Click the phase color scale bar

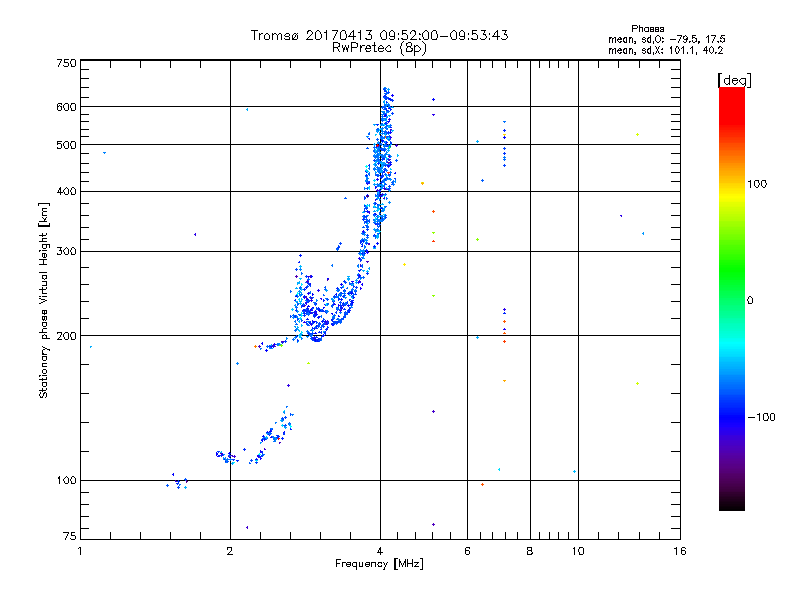coord(732,298)
